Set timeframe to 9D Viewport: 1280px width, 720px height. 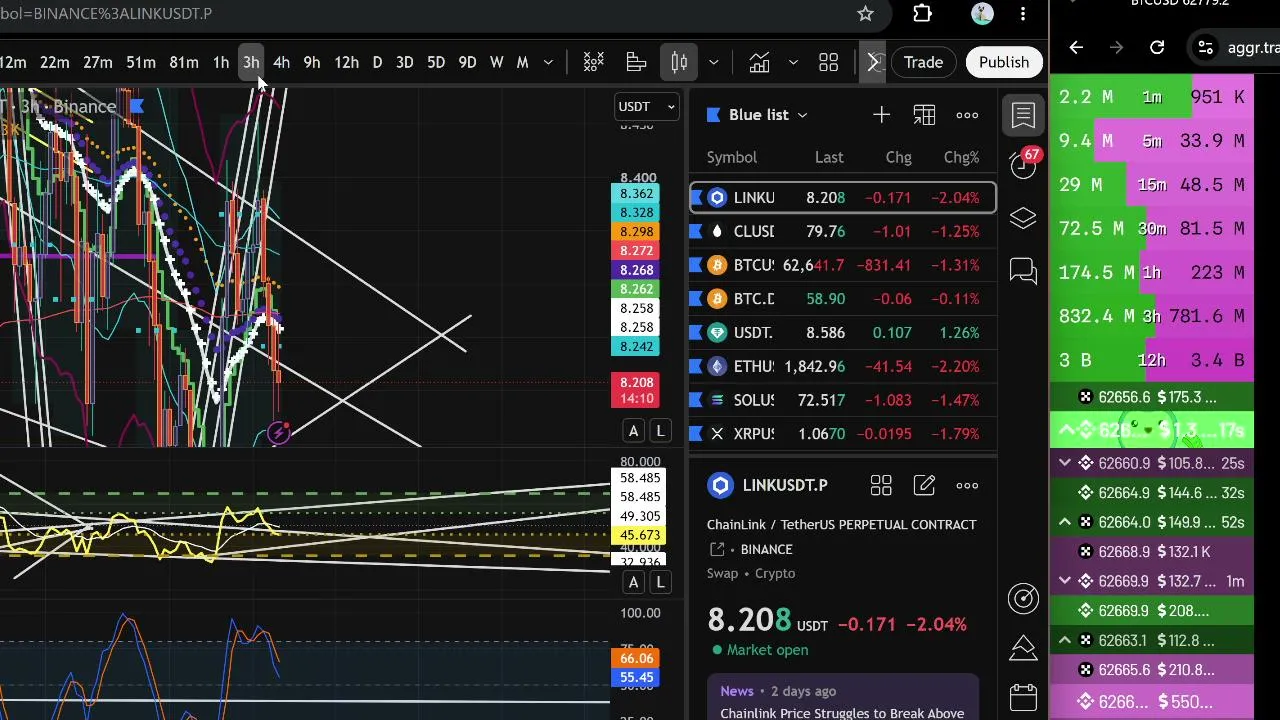[x=467, y=63]
